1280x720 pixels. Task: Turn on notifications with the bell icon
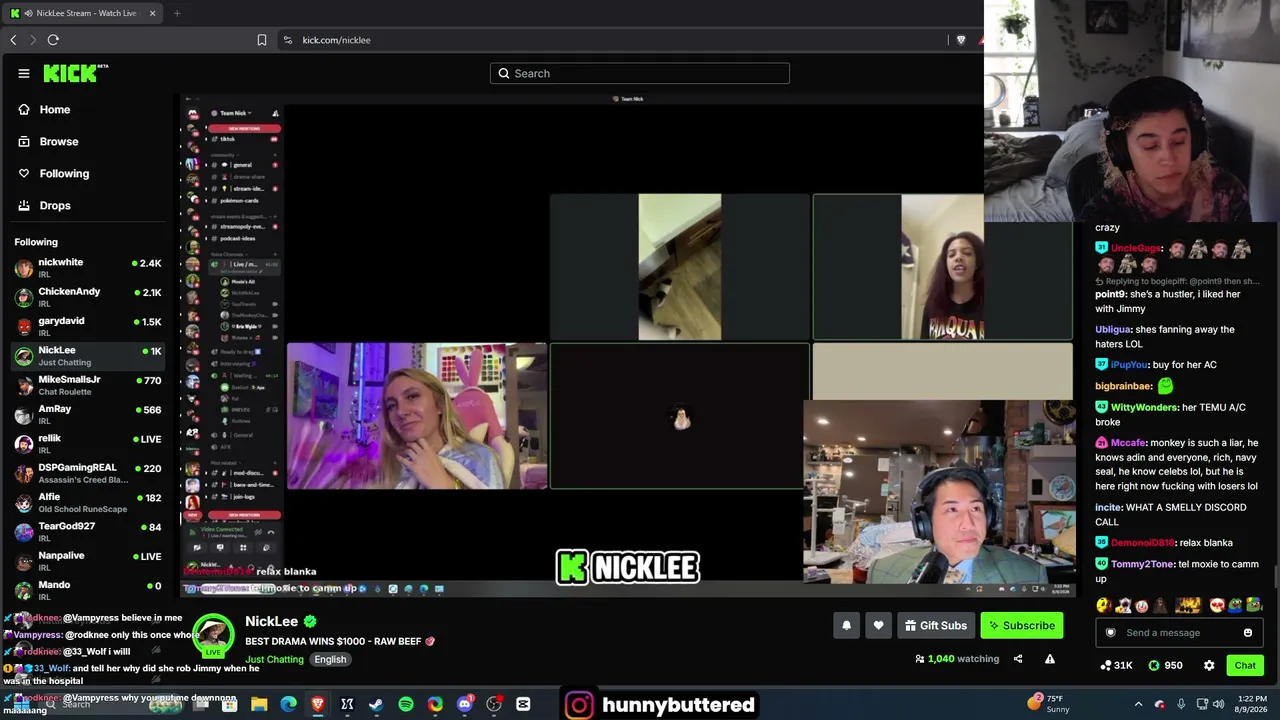tap(846, 626)
